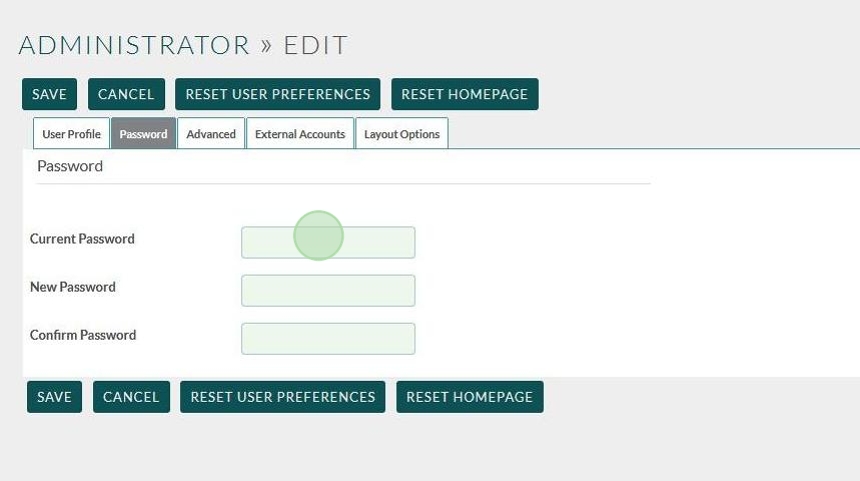Click Reset Homepage above the tabs

[464, 94]
